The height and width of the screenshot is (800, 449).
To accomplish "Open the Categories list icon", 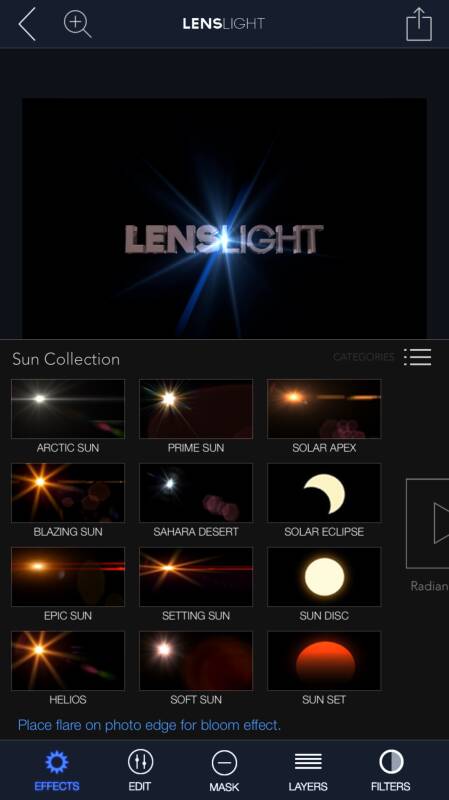I will click(417, 357).
